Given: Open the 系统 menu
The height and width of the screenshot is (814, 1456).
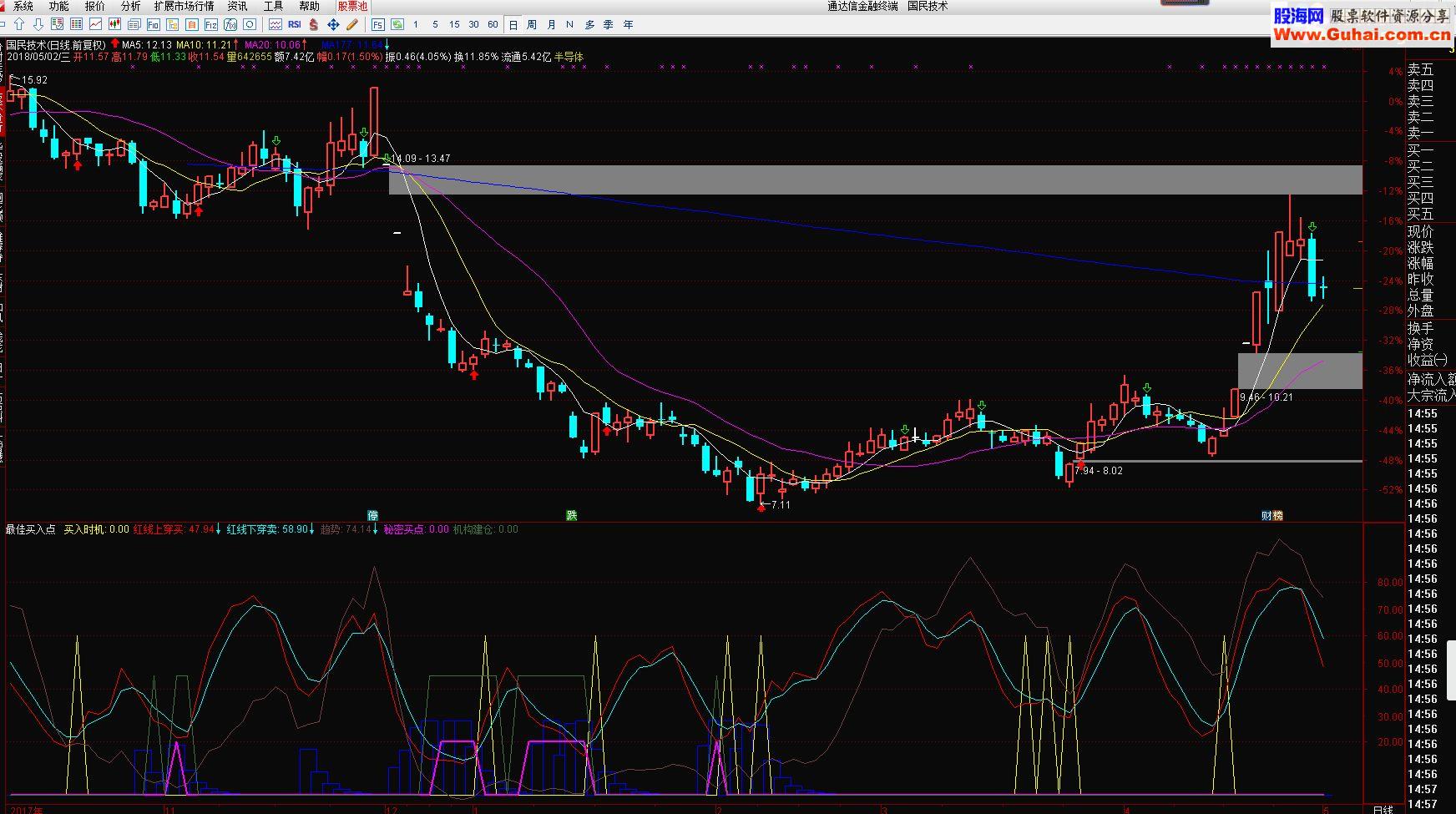Looking at the screenshot, I should 23,6.
